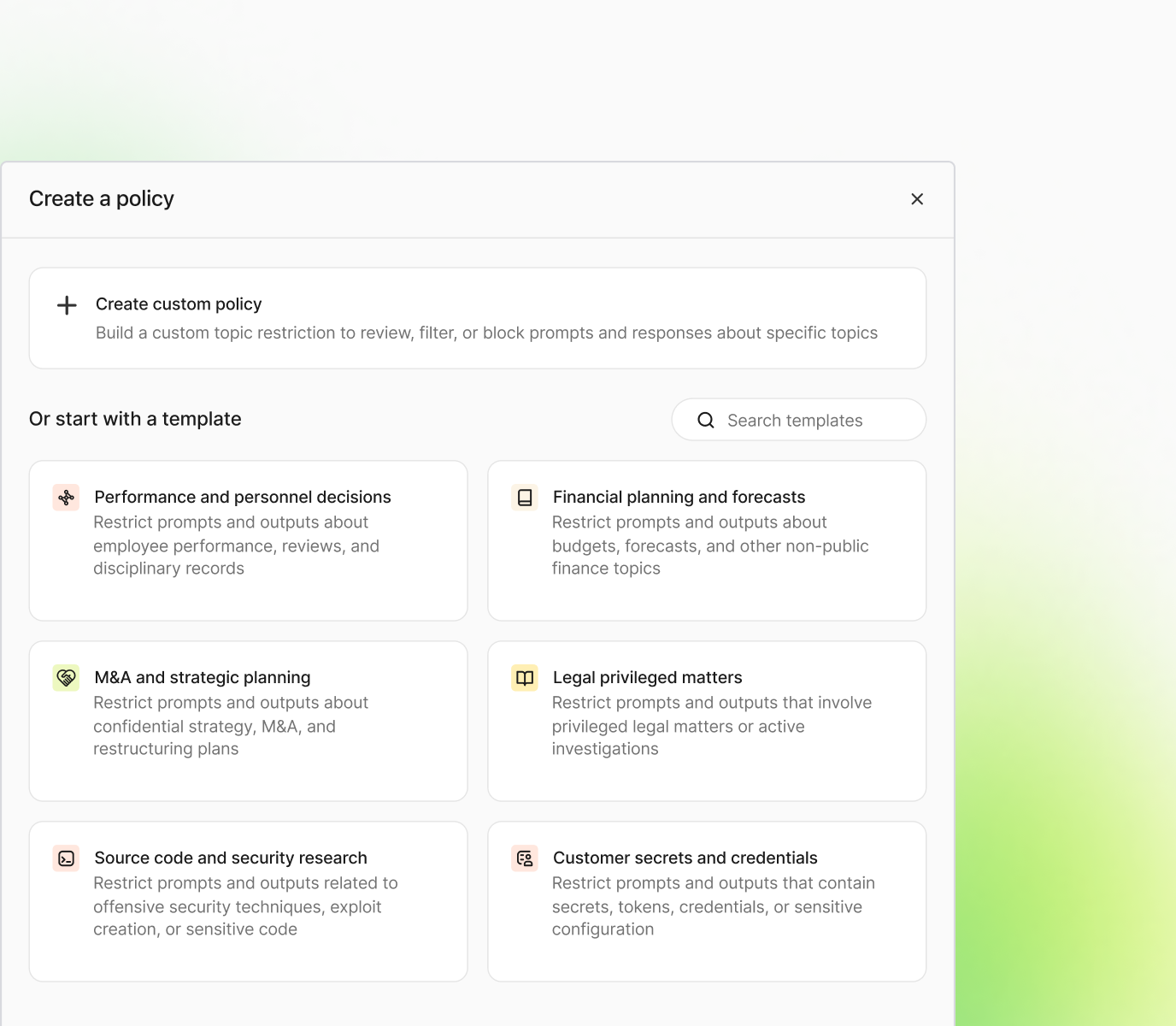Click the Financial planning book icon
Viewport: 1176px width, 1026px height.
pos(525,498)
